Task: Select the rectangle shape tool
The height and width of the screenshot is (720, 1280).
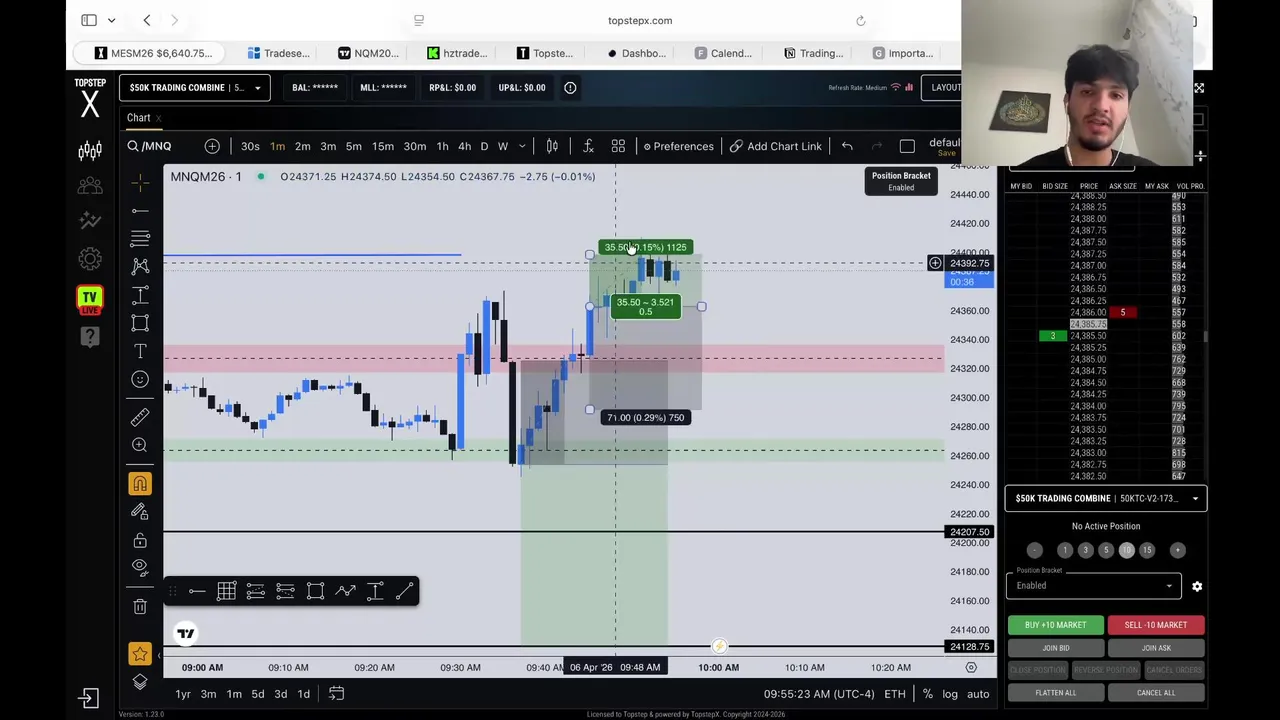Action: click(x=140, y=323)
